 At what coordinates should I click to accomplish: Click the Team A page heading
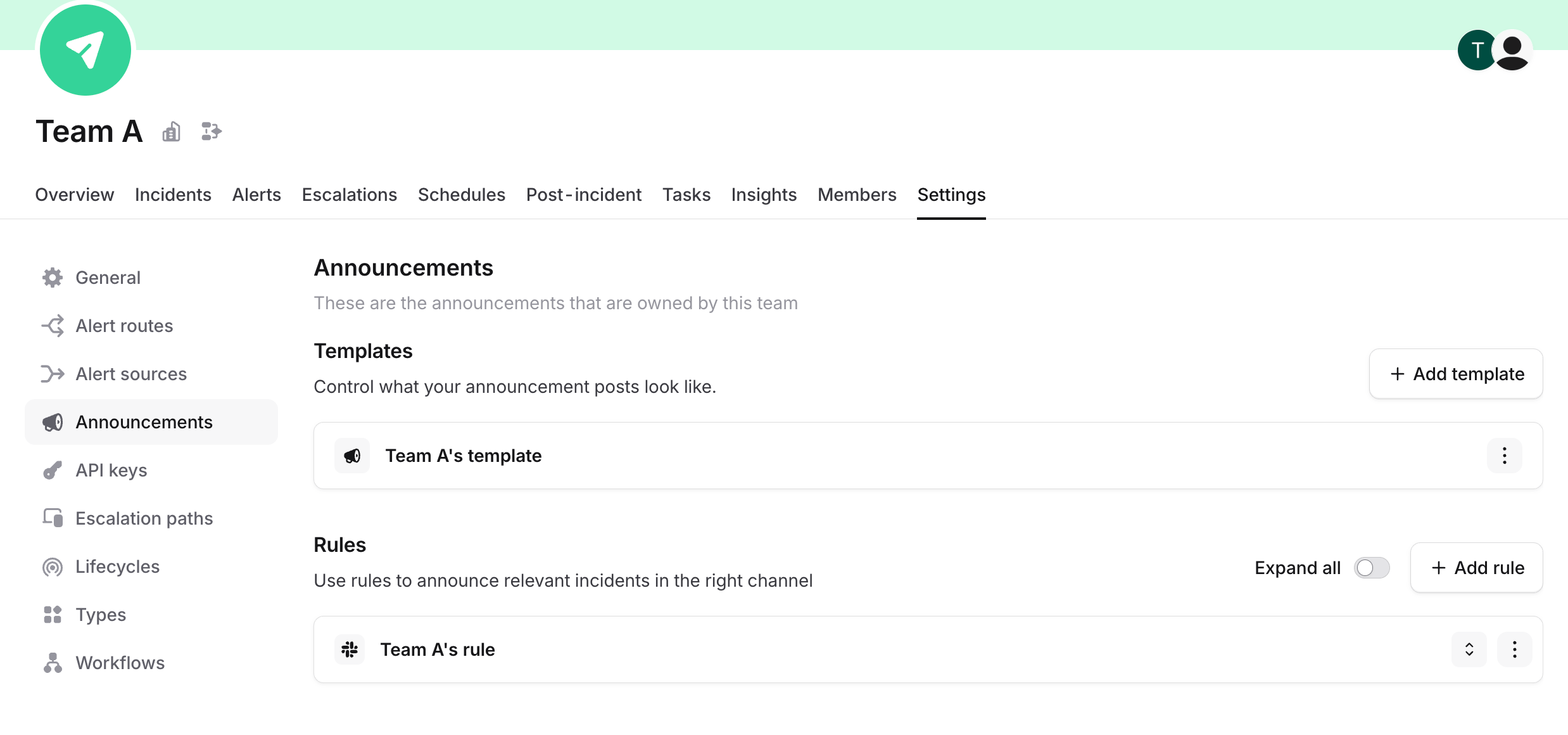[x=89, y=131]
